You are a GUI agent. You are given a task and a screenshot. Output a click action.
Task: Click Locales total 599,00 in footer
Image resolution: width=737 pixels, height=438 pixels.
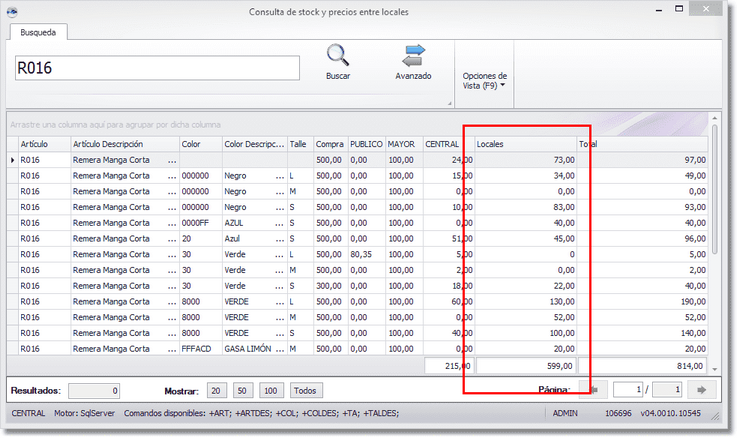(x=525, y=366)
